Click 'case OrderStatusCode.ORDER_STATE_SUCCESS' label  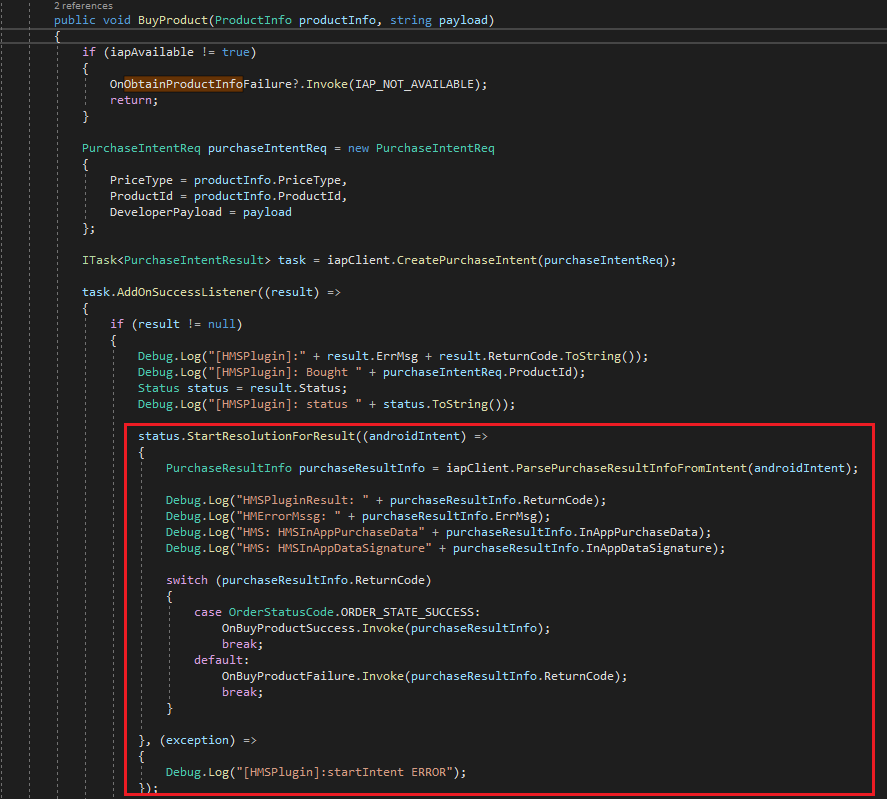pyautogui.click(x=337, y=612)
